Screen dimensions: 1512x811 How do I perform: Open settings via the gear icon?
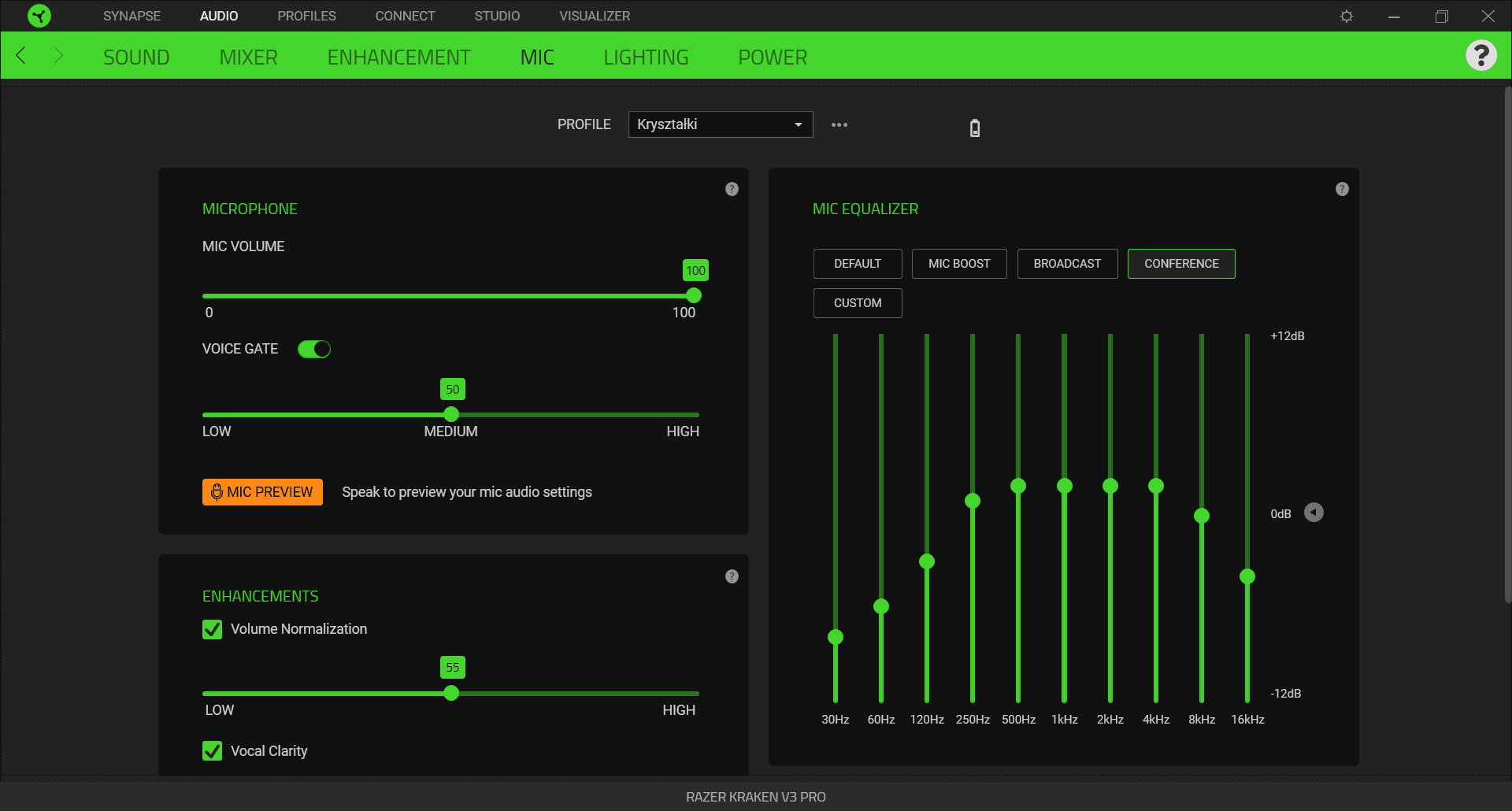pyautogui.click(x=1347, y=16)
